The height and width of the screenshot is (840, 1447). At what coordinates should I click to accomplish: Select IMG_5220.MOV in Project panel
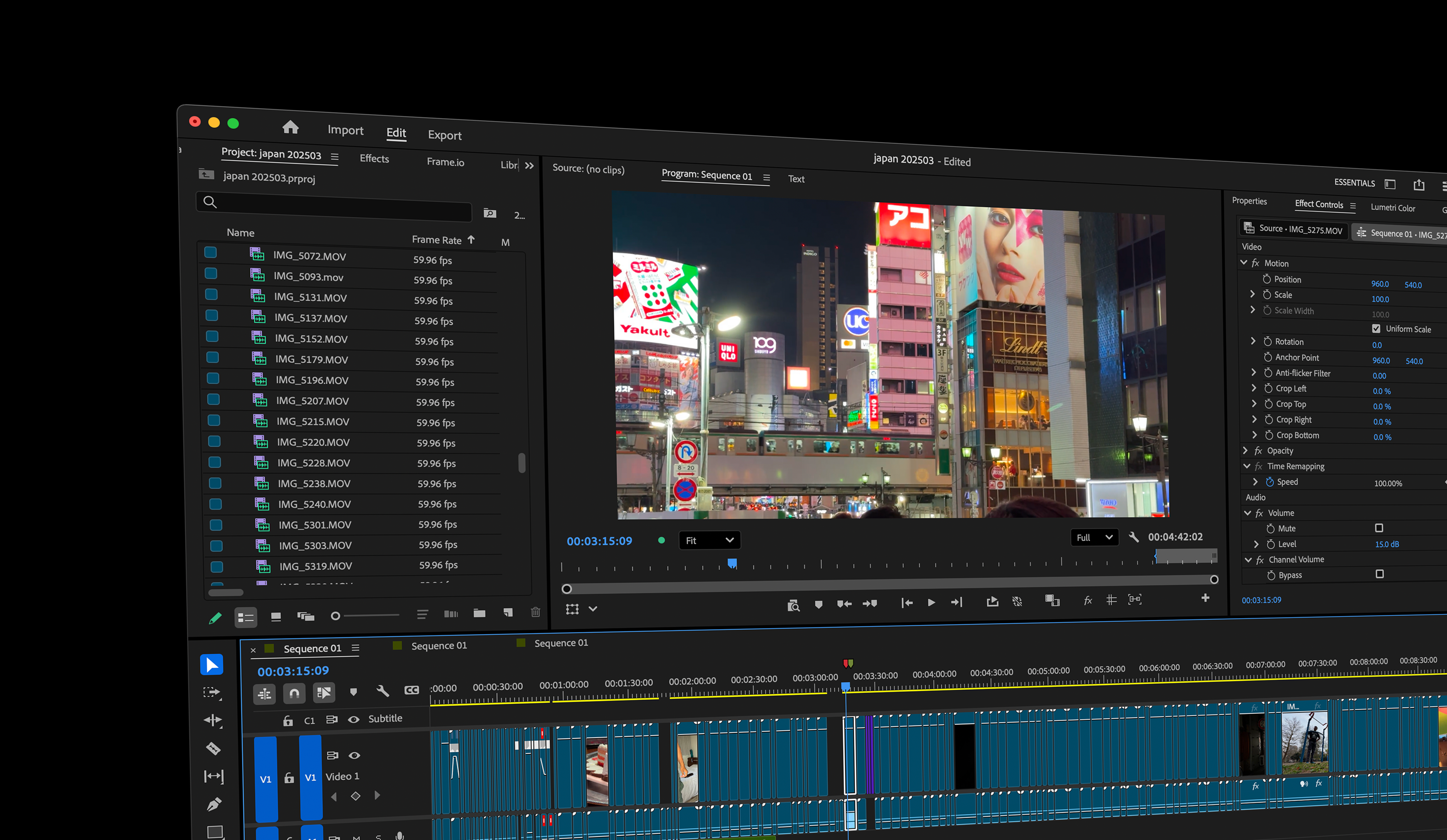313,442
